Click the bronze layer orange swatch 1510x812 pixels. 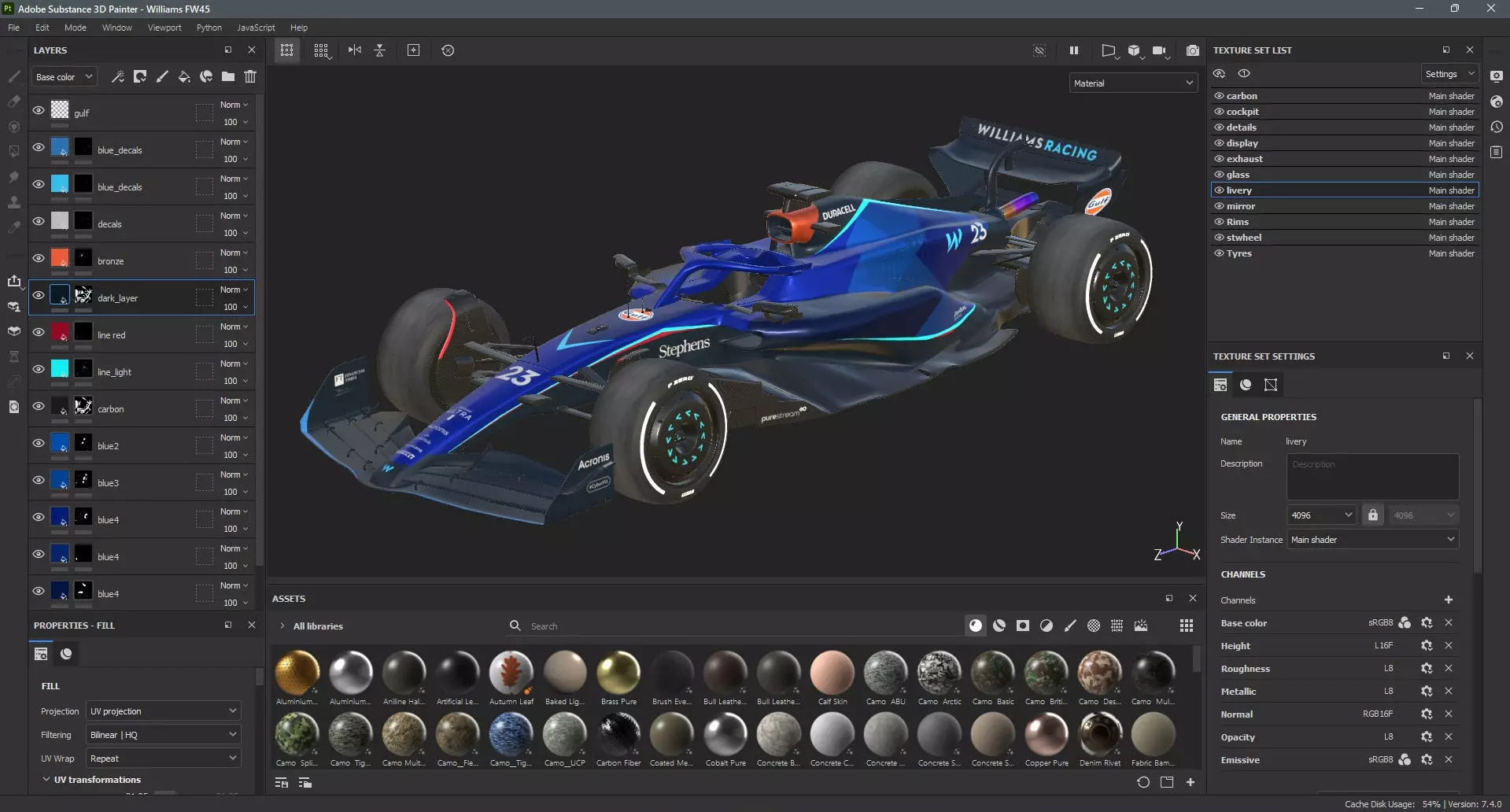tap(60, 257)
